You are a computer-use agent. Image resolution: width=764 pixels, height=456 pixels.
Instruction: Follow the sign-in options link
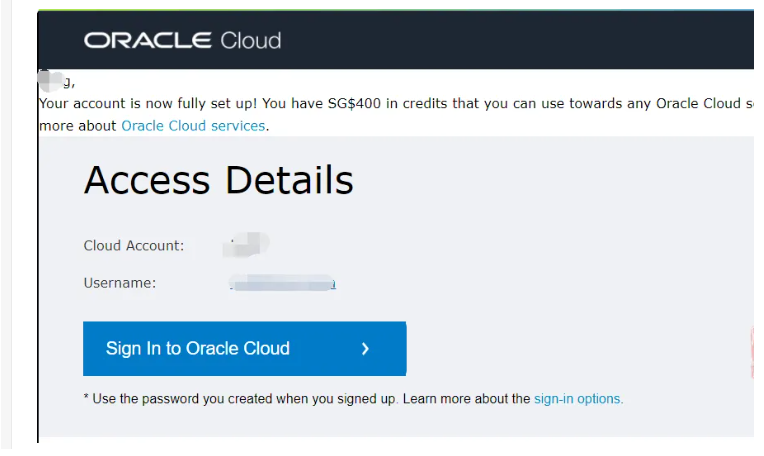click(x=578, y=398)
